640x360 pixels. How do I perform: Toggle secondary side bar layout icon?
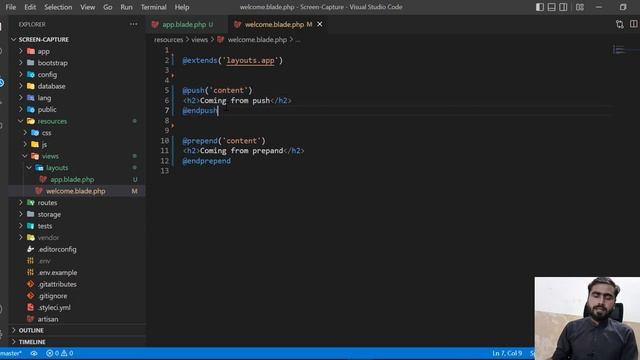[x=563, y=7]
